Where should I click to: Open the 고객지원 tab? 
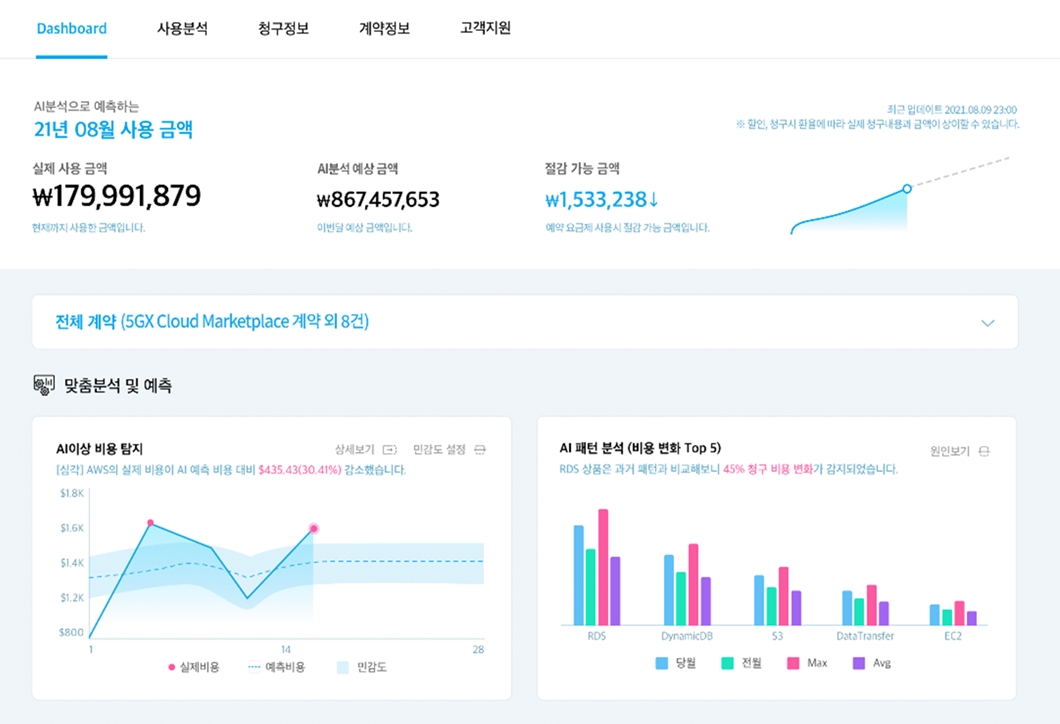[x=485, y=28]
